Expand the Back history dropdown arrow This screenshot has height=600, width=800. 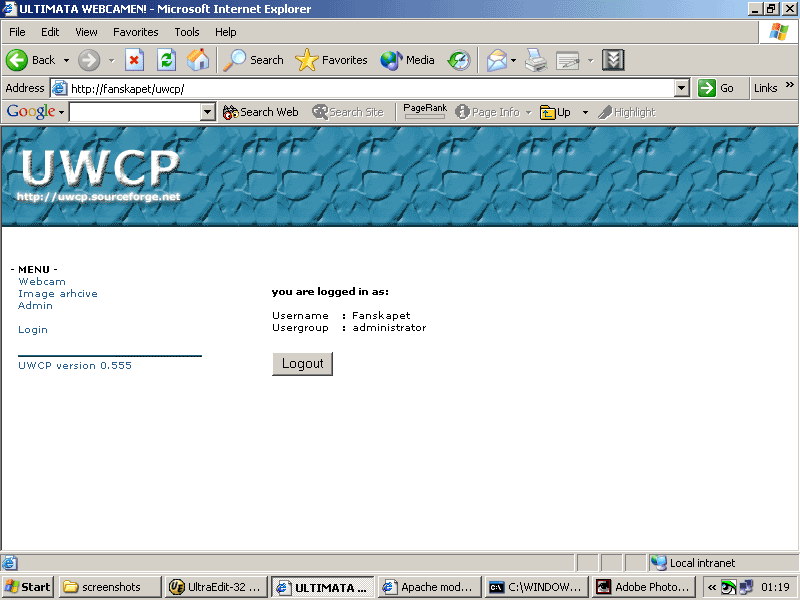coord(66,60)
